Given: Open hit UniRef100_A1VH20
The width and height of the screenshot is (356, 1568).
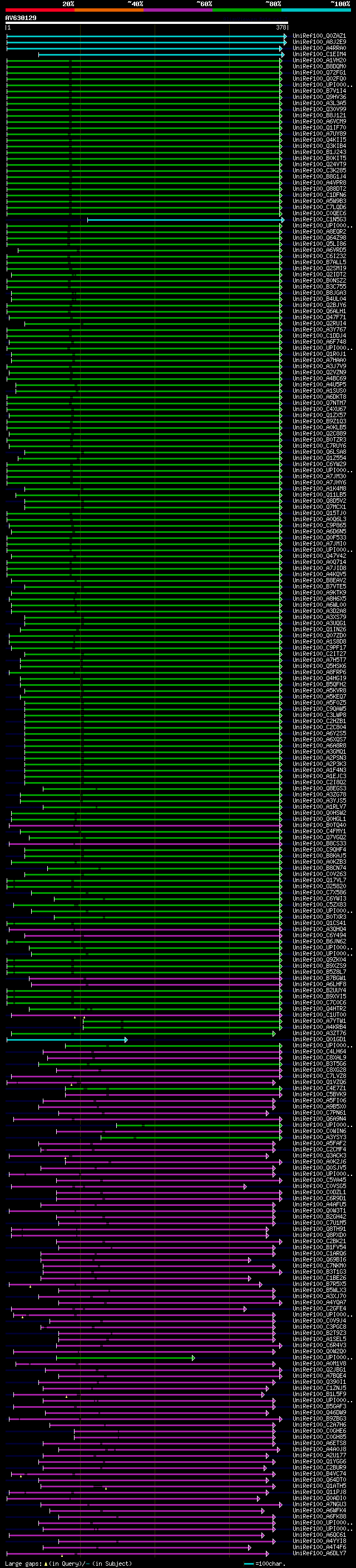Looking at the screenshot, I should pyautogui.click(x=319, y=60).
